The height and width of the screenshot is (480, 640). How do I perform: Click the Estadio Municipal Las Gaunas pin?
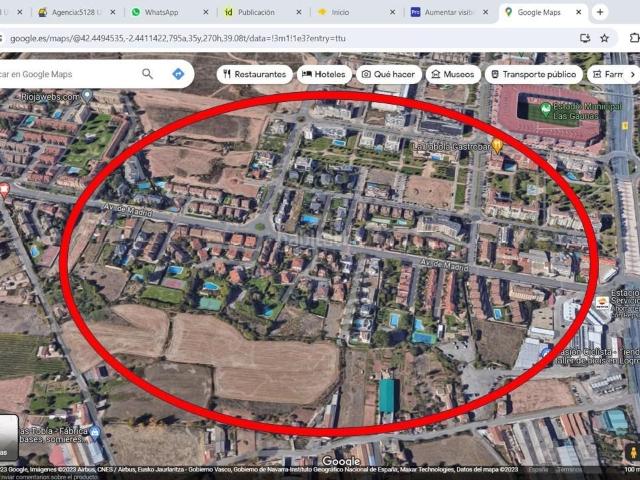[545, 109]
